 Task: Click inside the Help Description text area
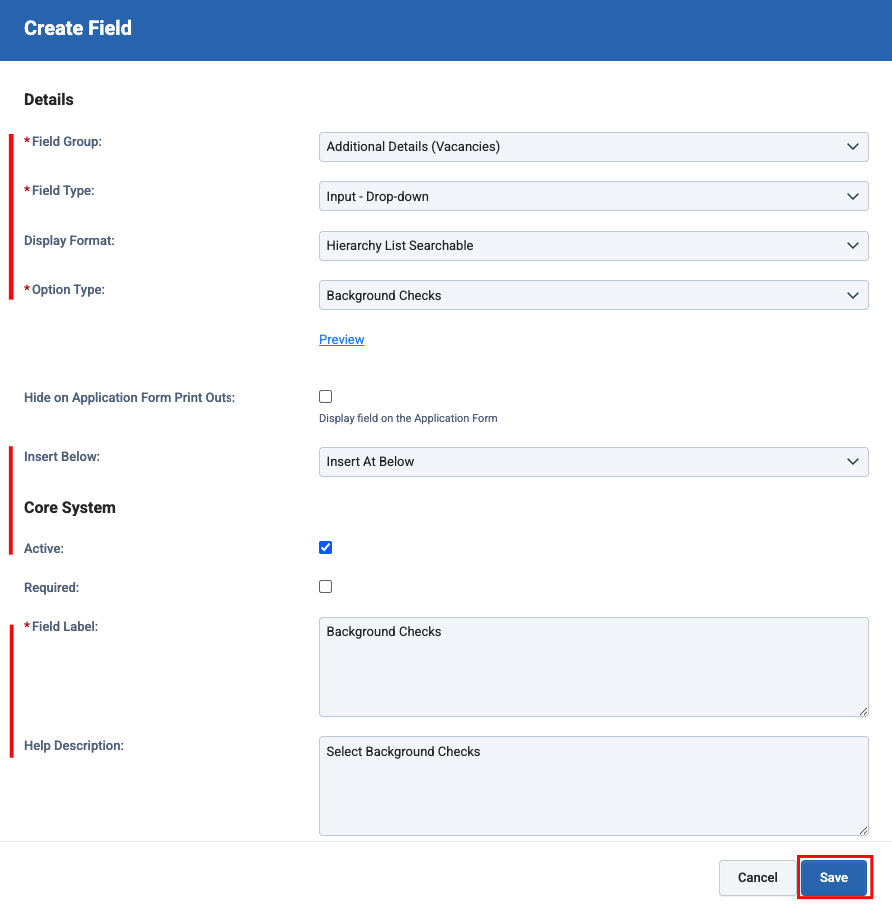point(593,785)
